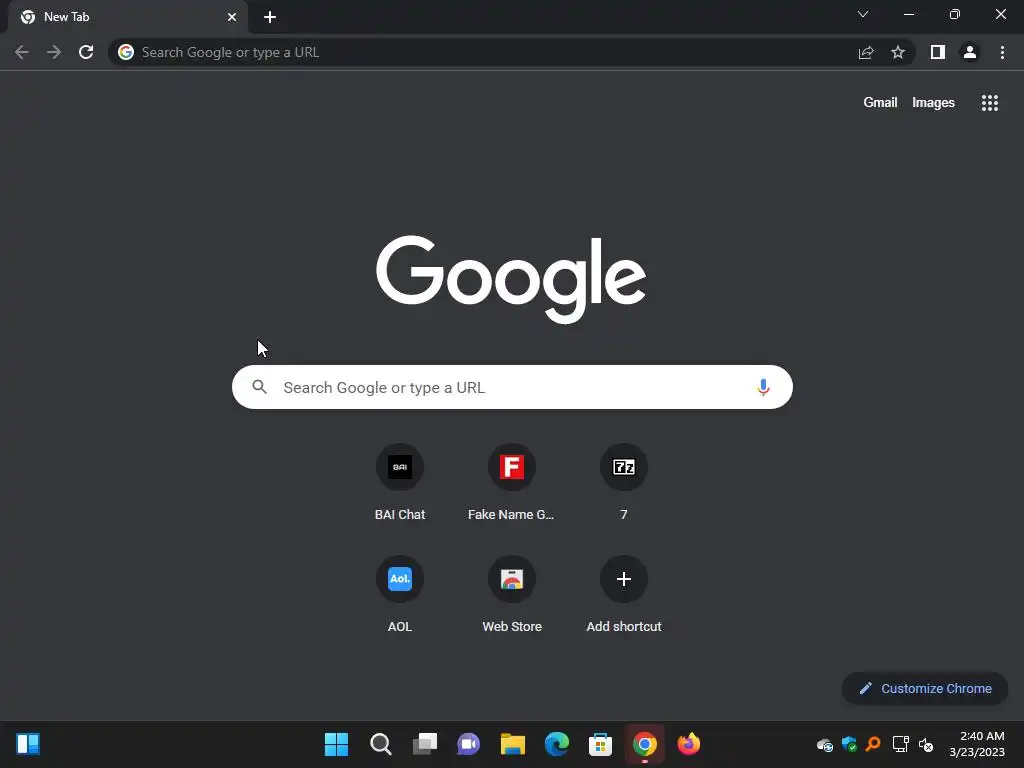
Task: Select the New Tab tab
Action: (x=128, y=17)
